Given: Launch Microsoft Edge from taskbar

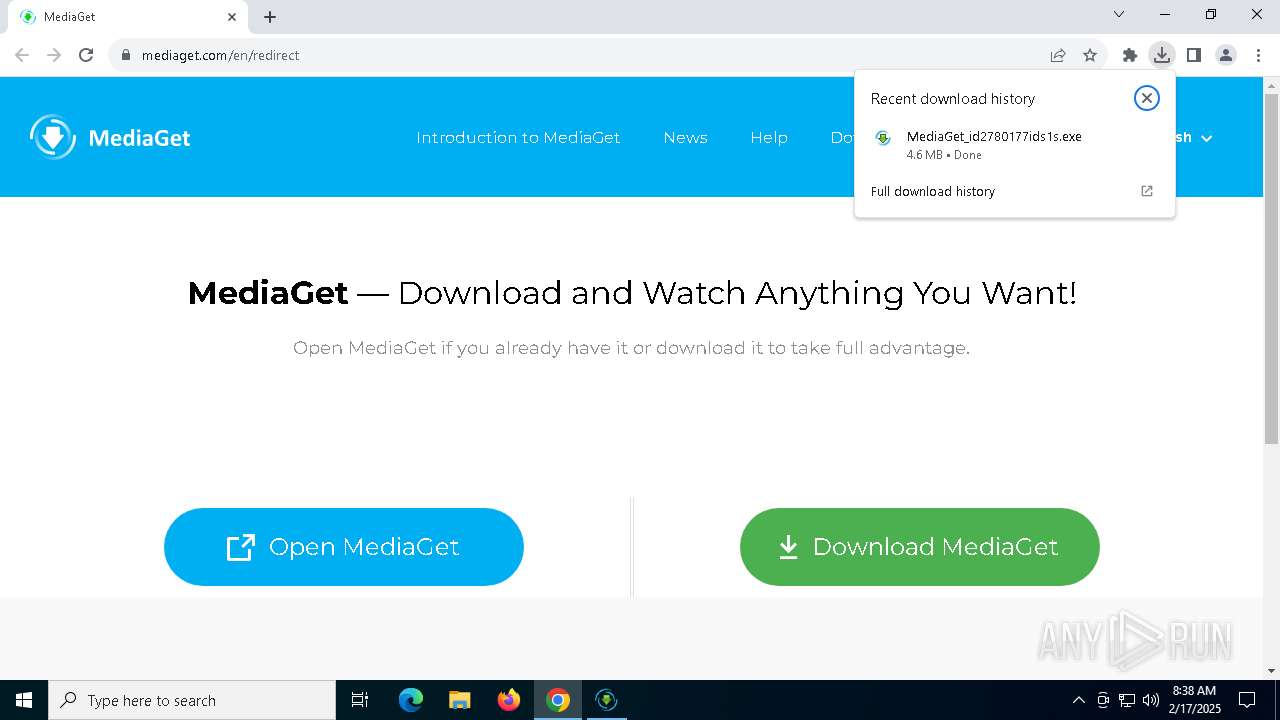Looking at the screenshot, I should [410, 700].
